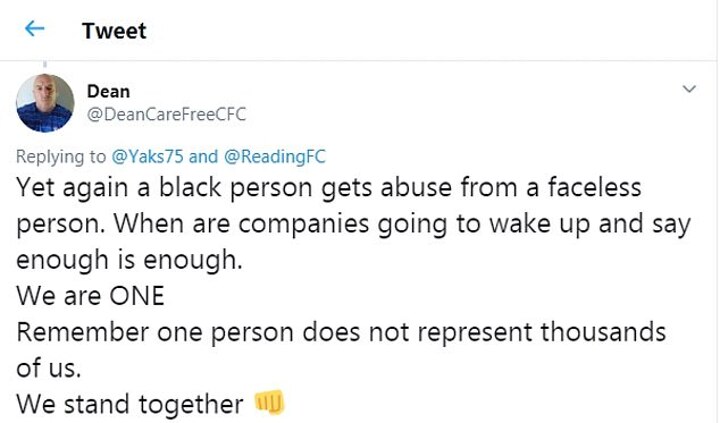Click the "of us." text line
This screenshot has width=720, height=423.
pos(48,368)
